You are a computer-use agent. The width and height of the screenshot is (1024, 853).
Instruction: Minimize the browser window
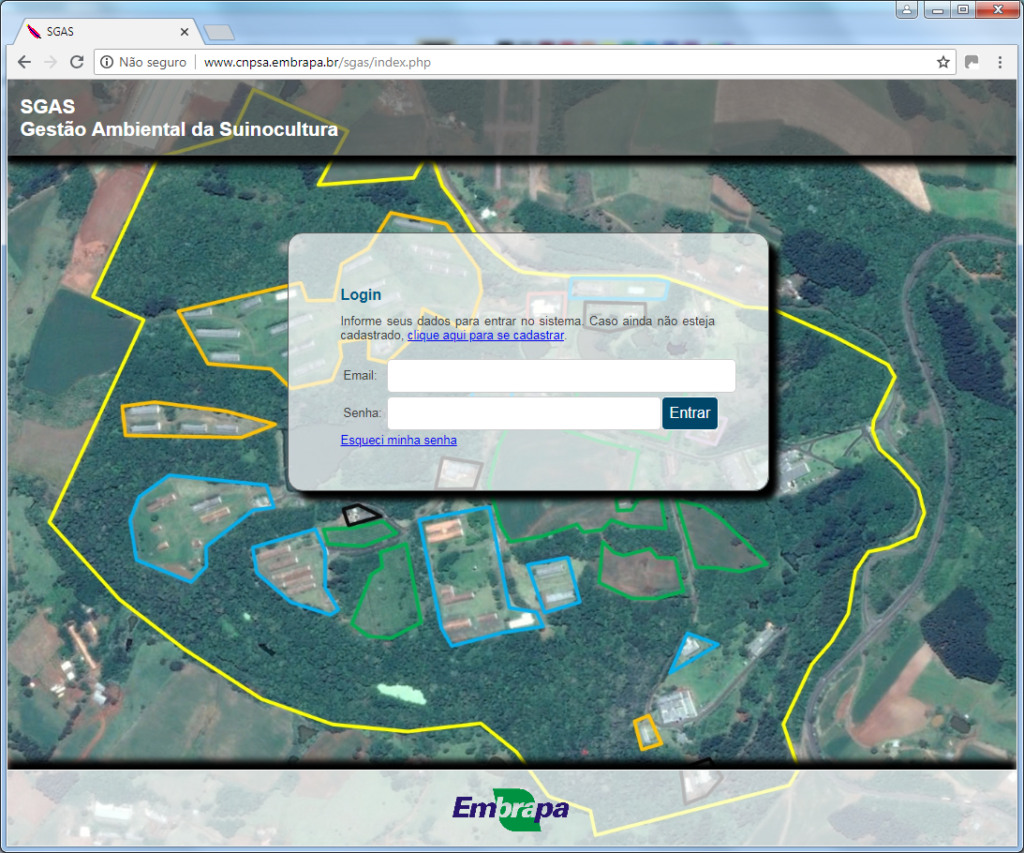tap(937, 10)
